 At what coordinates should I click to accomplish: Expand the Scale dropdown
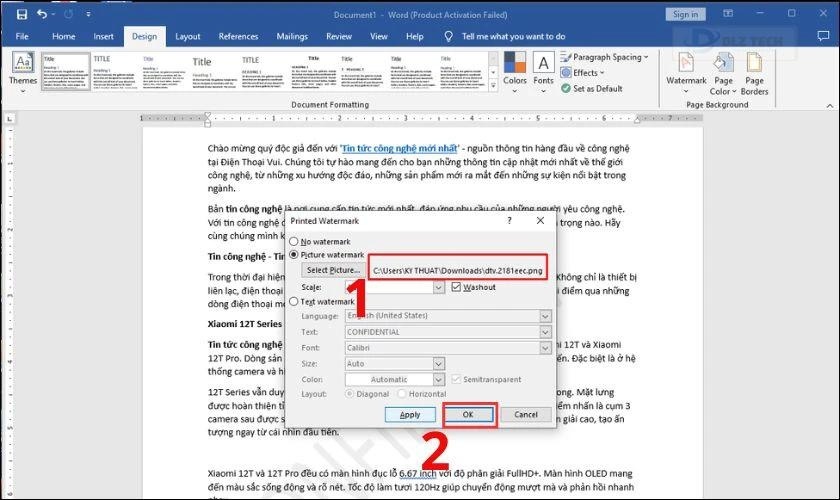438,287
